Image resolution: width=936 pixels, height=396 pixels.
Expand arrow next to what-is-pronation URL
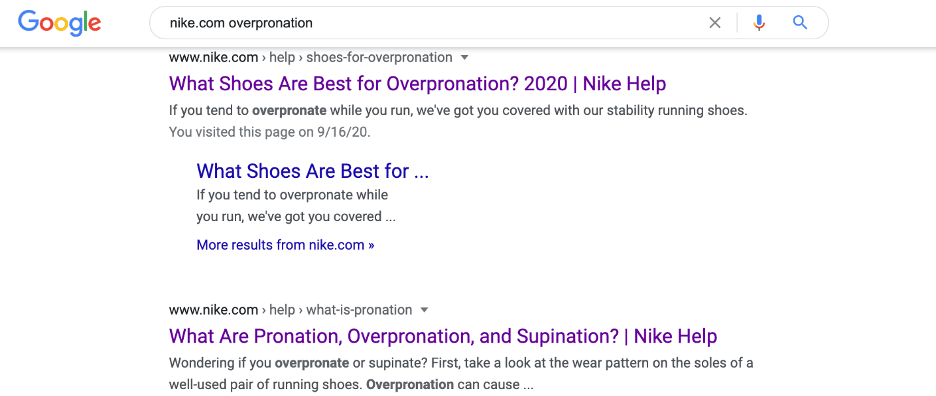[x=424, y=310]
